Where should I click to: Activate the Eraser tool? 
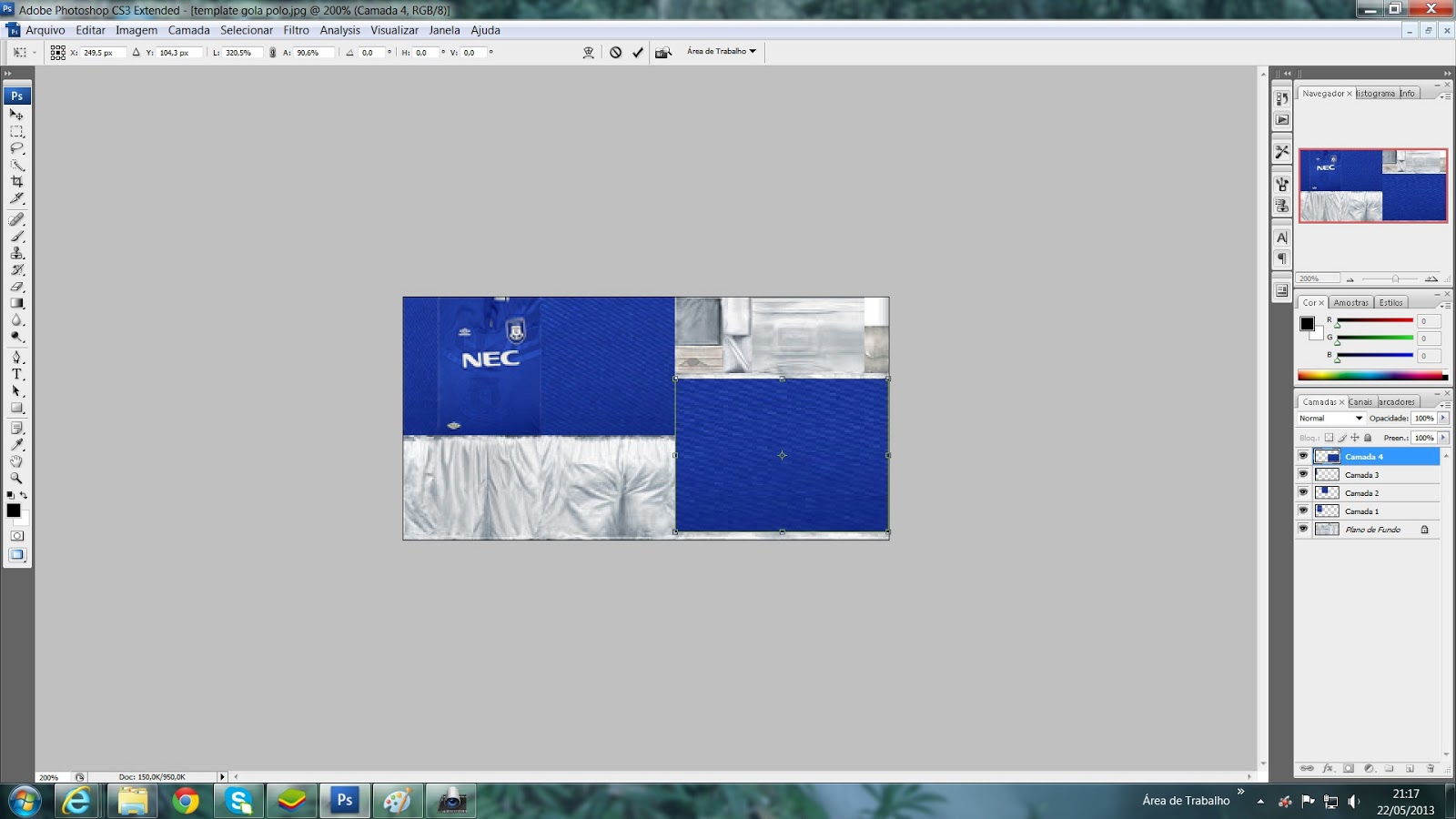16,286
